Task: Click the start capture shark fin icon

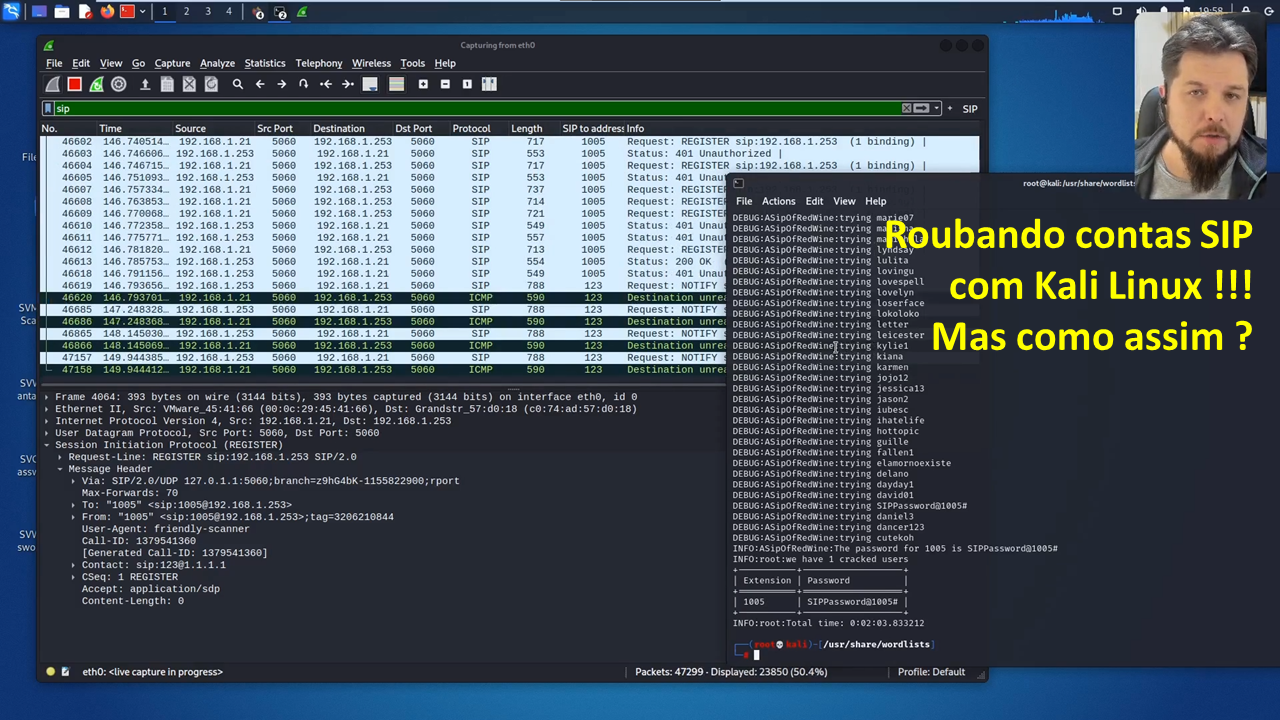Action: pos(53,84)
